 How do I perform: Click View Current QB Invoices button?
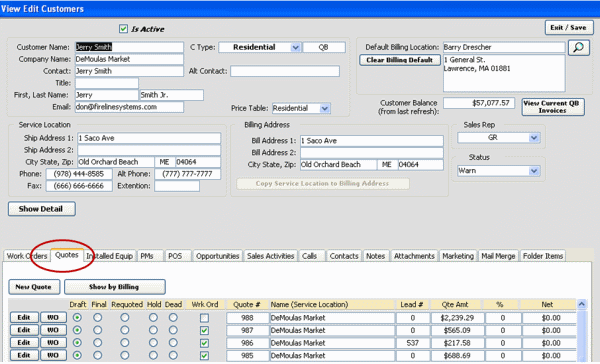pos(553,107)
